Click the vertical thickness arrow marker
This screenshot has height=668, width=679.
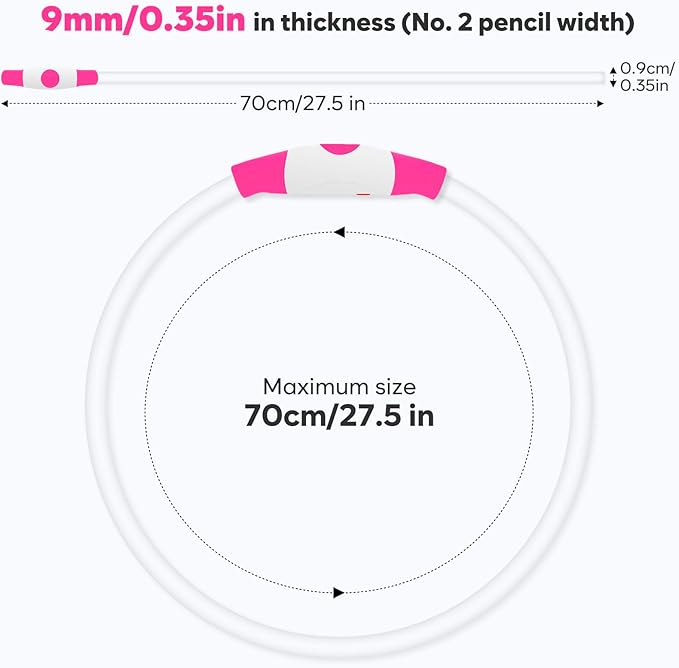[x=612, y=77]
